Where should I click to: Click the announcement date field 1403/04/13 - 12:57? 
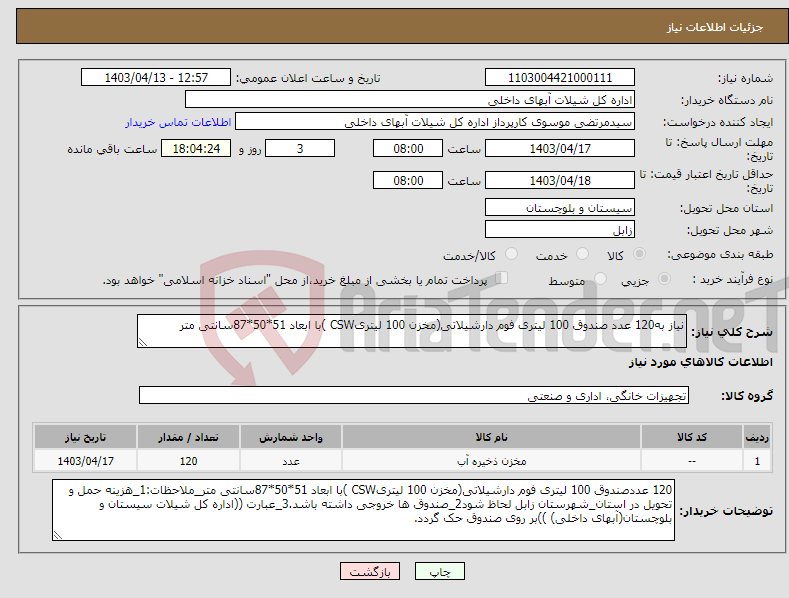click(156, 78)
